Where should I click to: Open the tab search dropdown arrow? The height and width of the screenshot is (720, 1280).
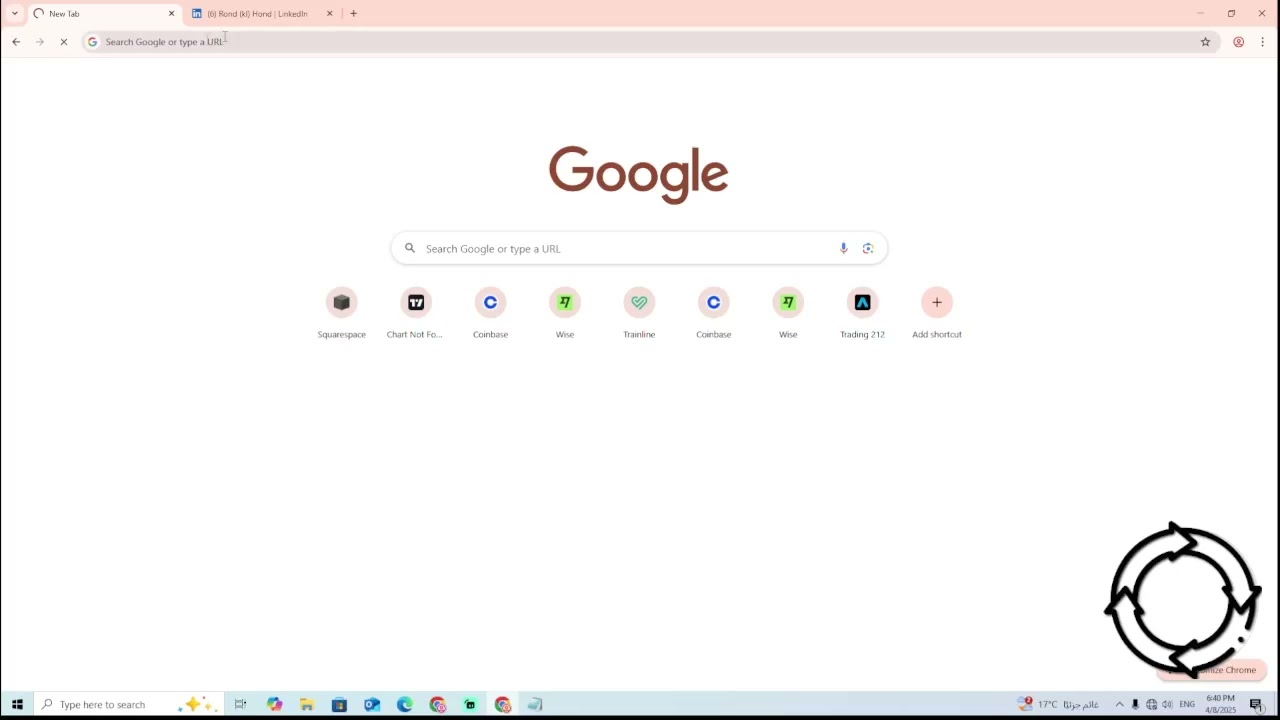coord(14,13)
